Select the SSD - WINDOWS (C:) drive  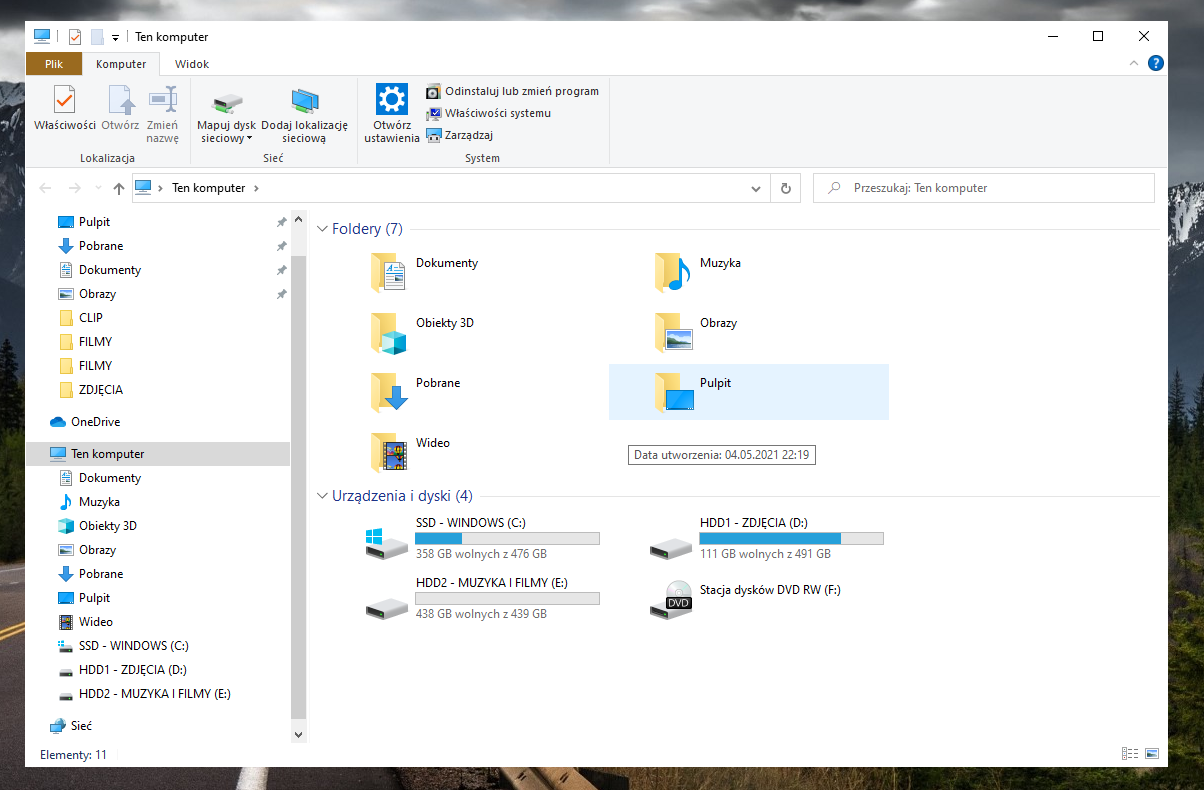(387, 538)
